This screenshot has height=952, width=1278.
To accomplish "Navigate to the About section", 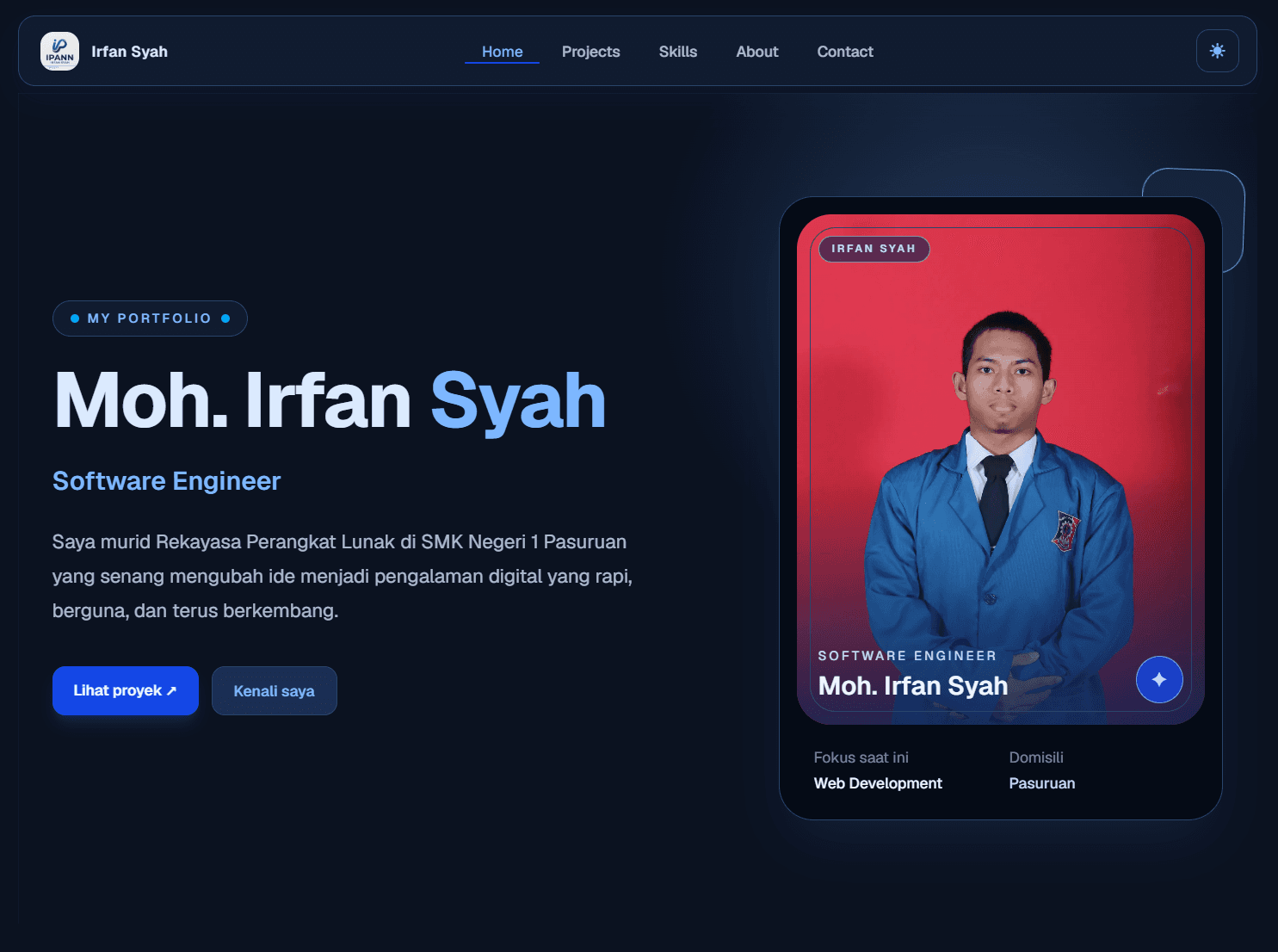I will click(x=757, y=52).
